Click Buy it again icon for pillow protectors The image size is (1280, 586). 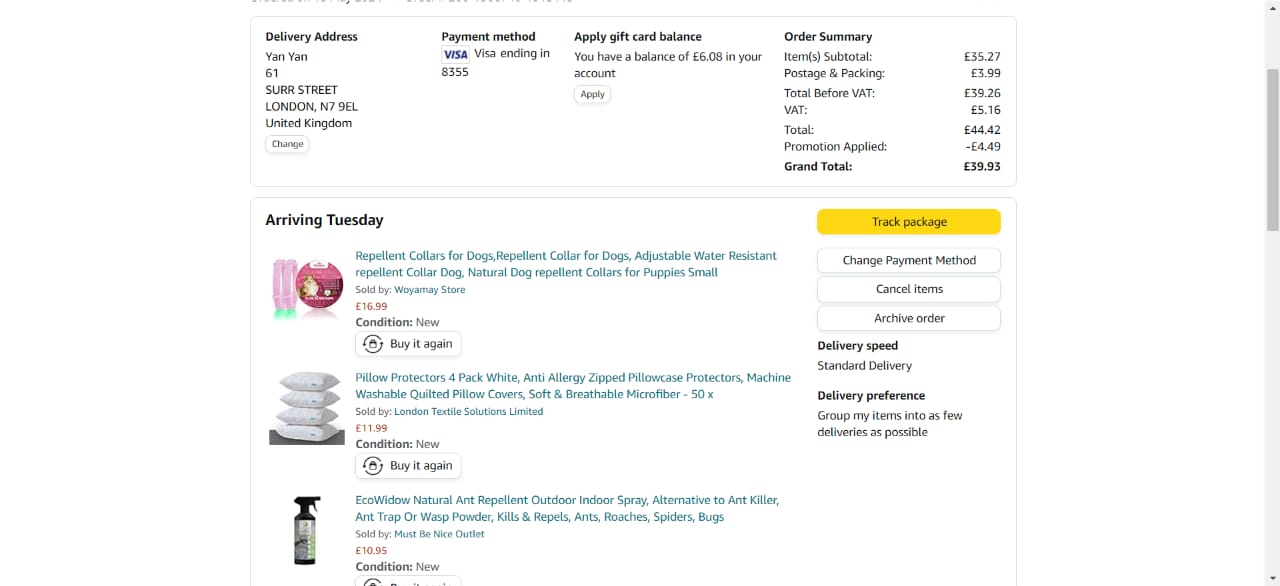pos(373,466)
